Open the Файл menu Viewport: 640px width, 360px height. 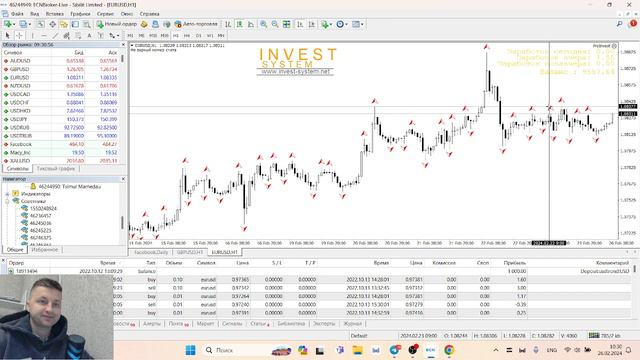(17, 13)
